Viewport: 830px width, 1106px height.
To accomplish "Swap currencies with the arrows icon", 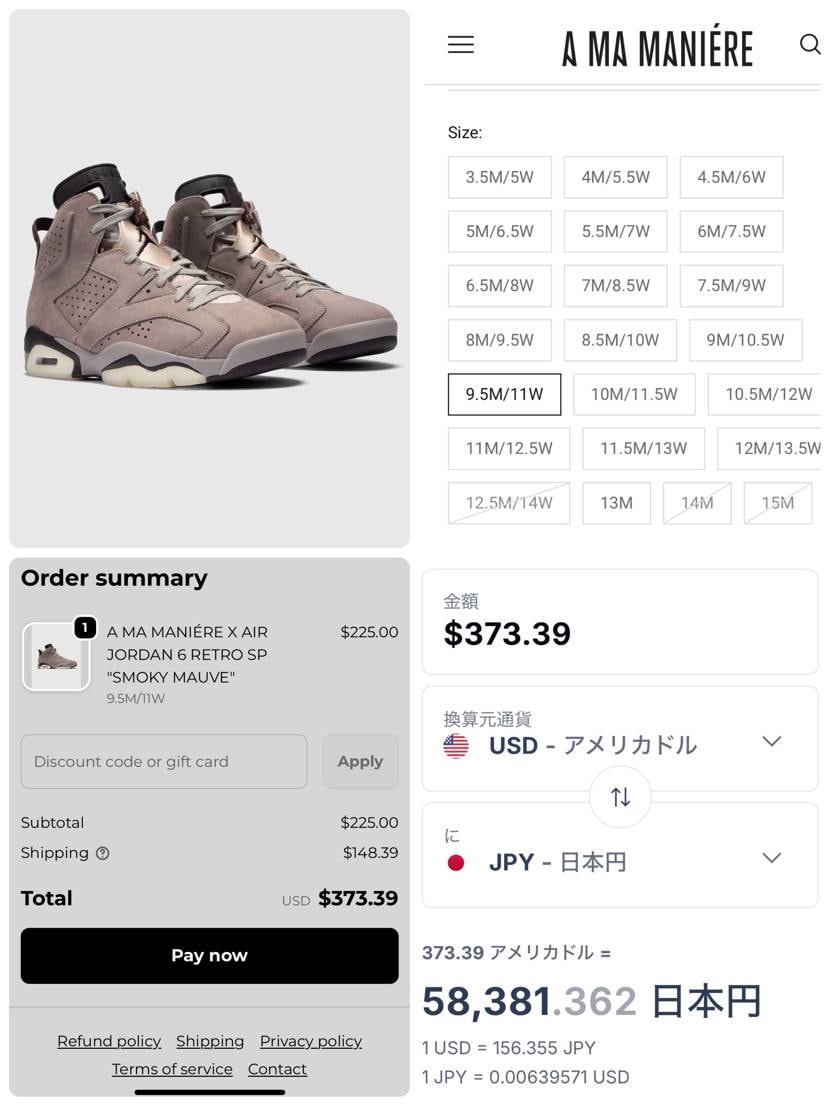I will [620, 797].
